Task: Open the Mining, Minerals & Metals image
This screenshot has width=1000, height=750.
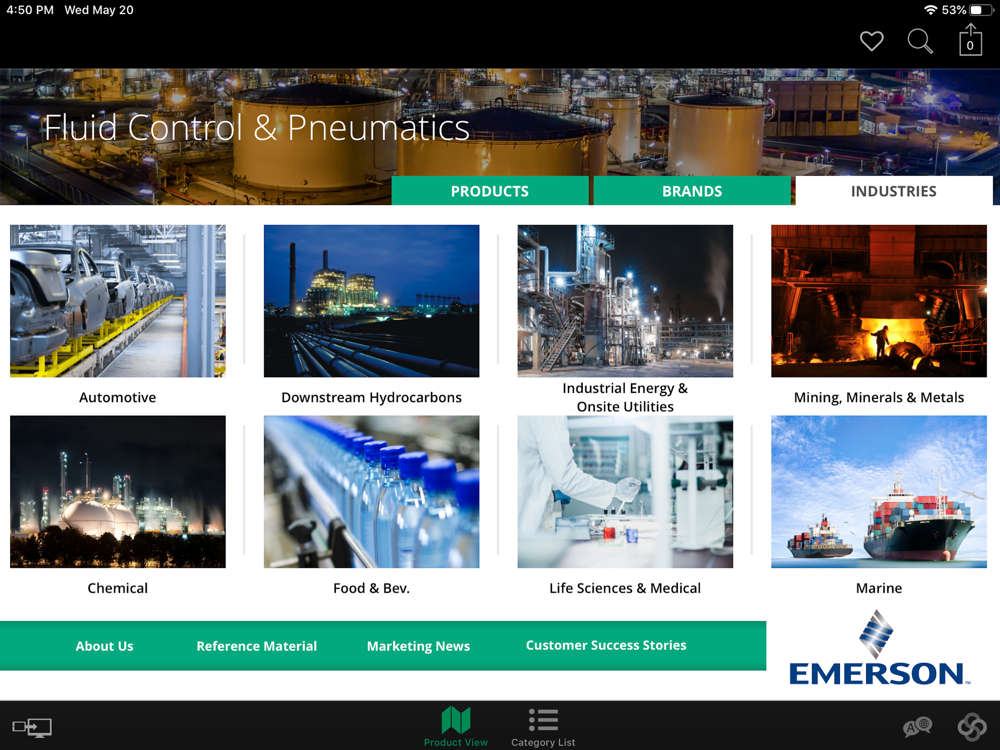Action: pyautogui.click(x=879, y=301)
